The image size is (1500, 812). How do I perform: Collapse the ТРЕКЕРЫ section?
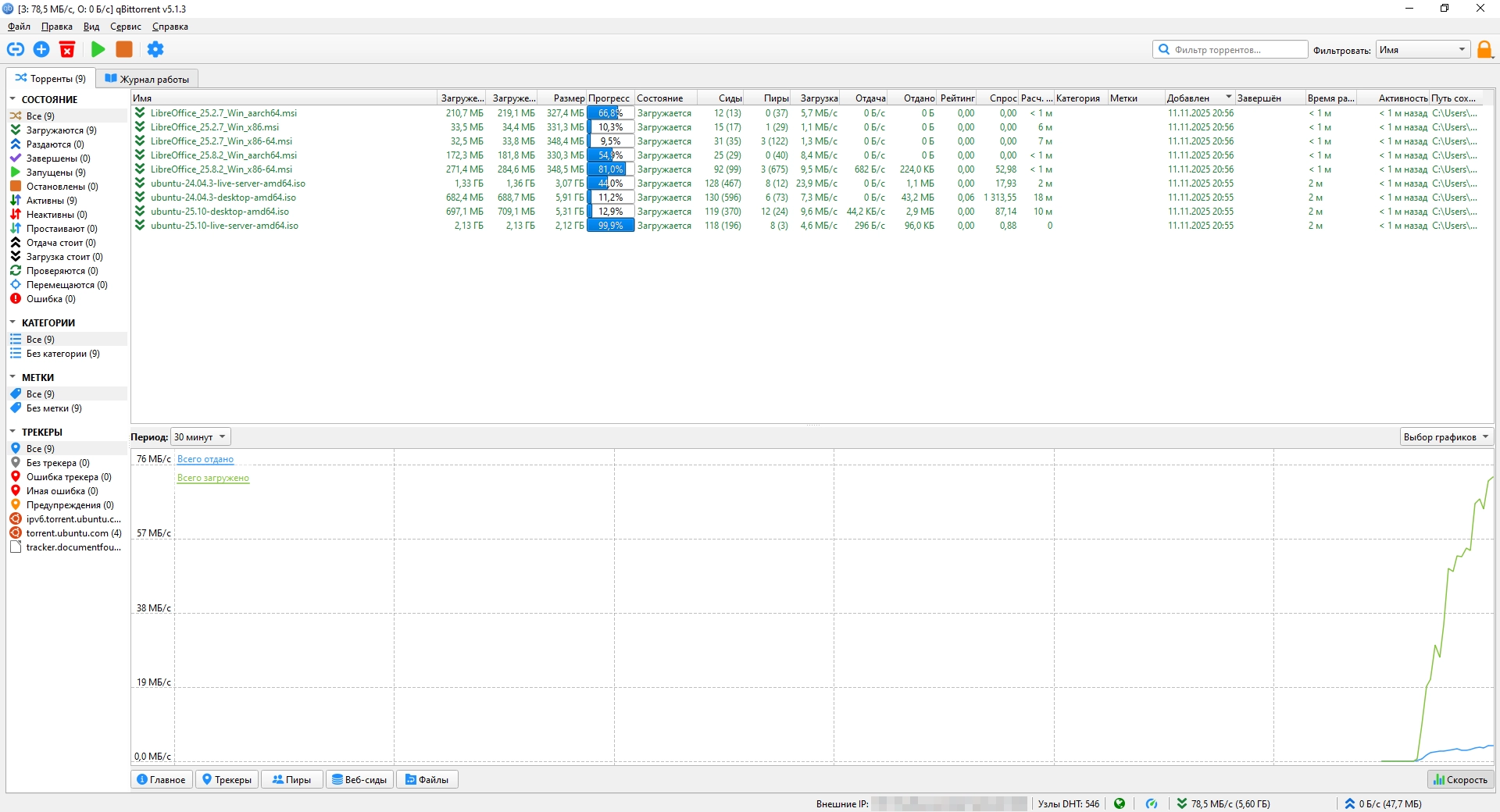tap(12, 432)
